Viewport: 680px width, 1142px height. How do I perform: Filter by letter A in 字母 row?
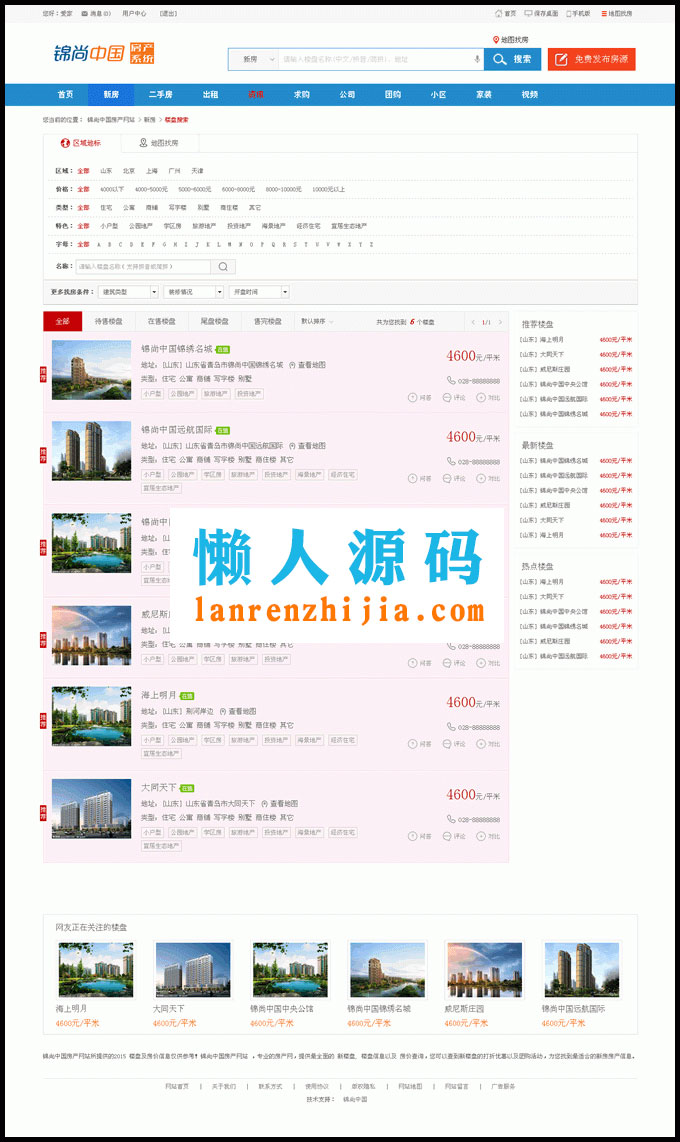100,245
